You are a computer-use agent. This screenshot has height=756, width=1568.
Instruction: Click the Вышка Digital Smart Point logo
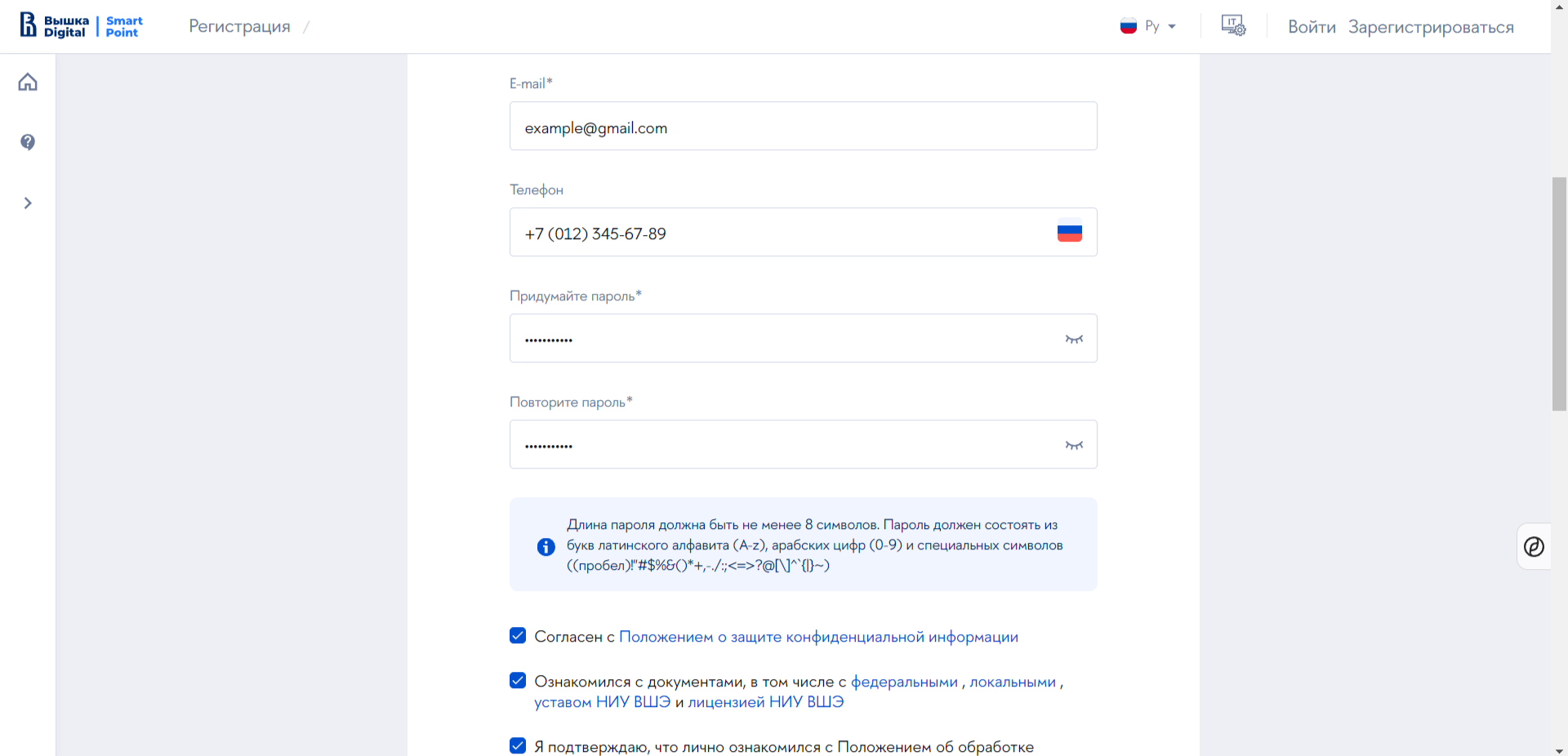[82, 26]
